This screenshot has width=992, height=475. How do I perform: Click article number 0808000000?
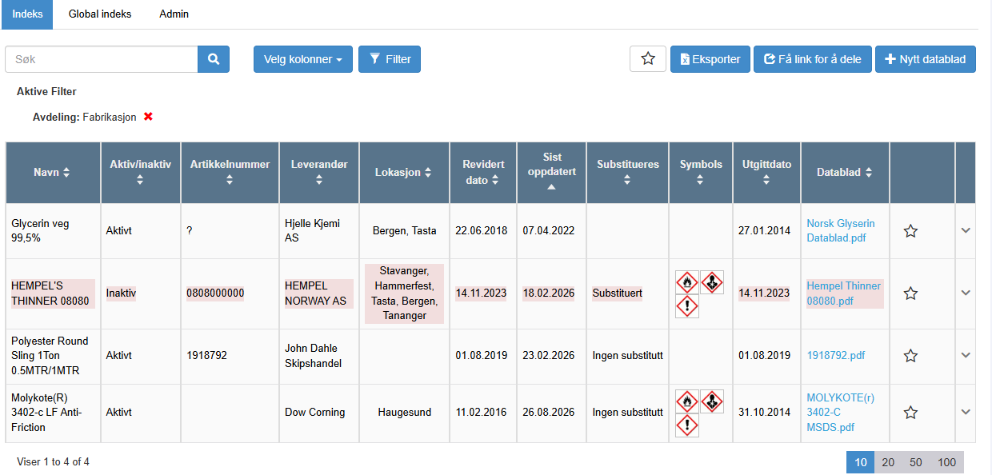point(215,293)
